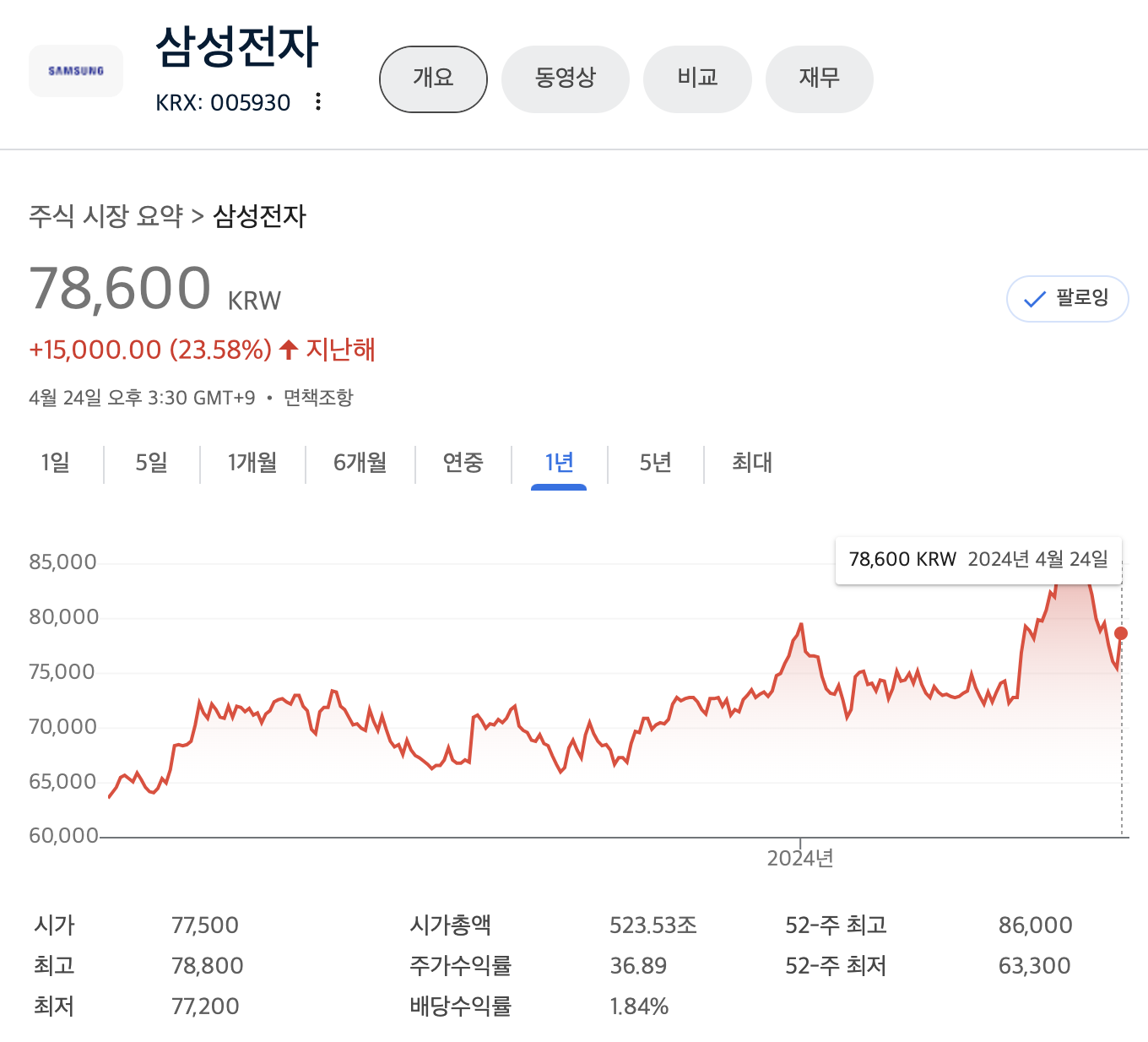The image size is (1148, 1042).
Task: Click the large 78,600 price
Action: click(121, 289)
